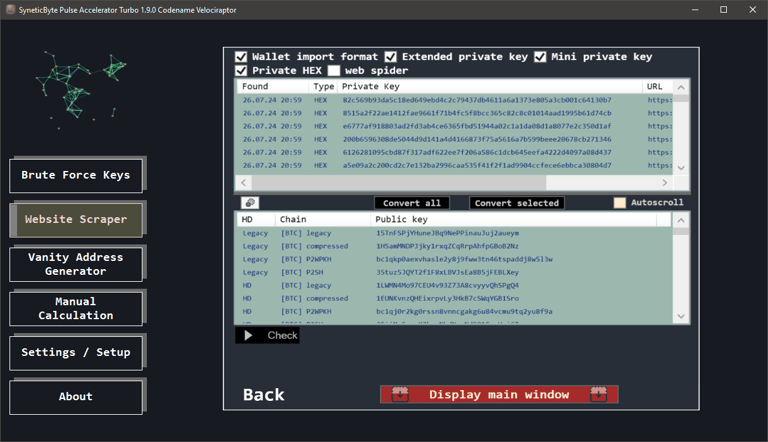
Task: Select the private key row starting a5e09a2c2
Action: (x=454, y=166)
